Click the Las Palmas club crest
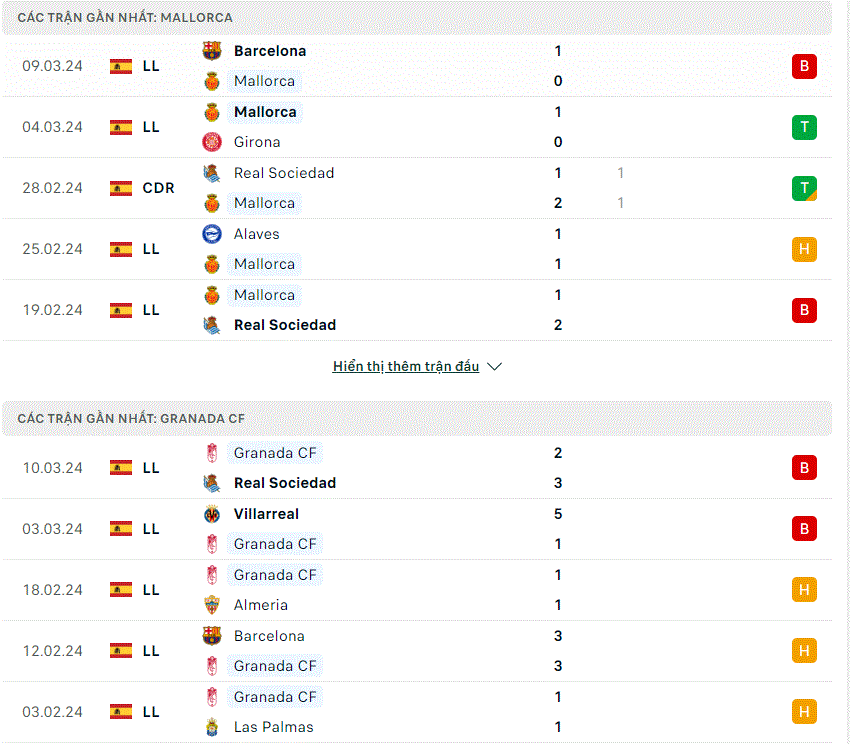Screen dimensions: 850x744 212,727
